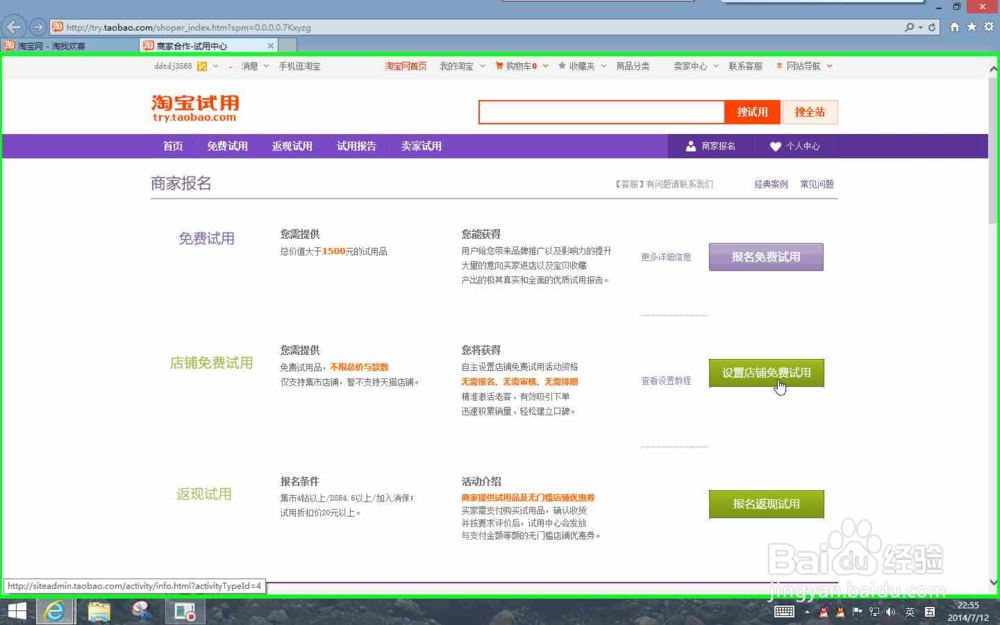Expand the 收藏夹 dropdown
1000x625 pixels.
click(x=603, y=66)
